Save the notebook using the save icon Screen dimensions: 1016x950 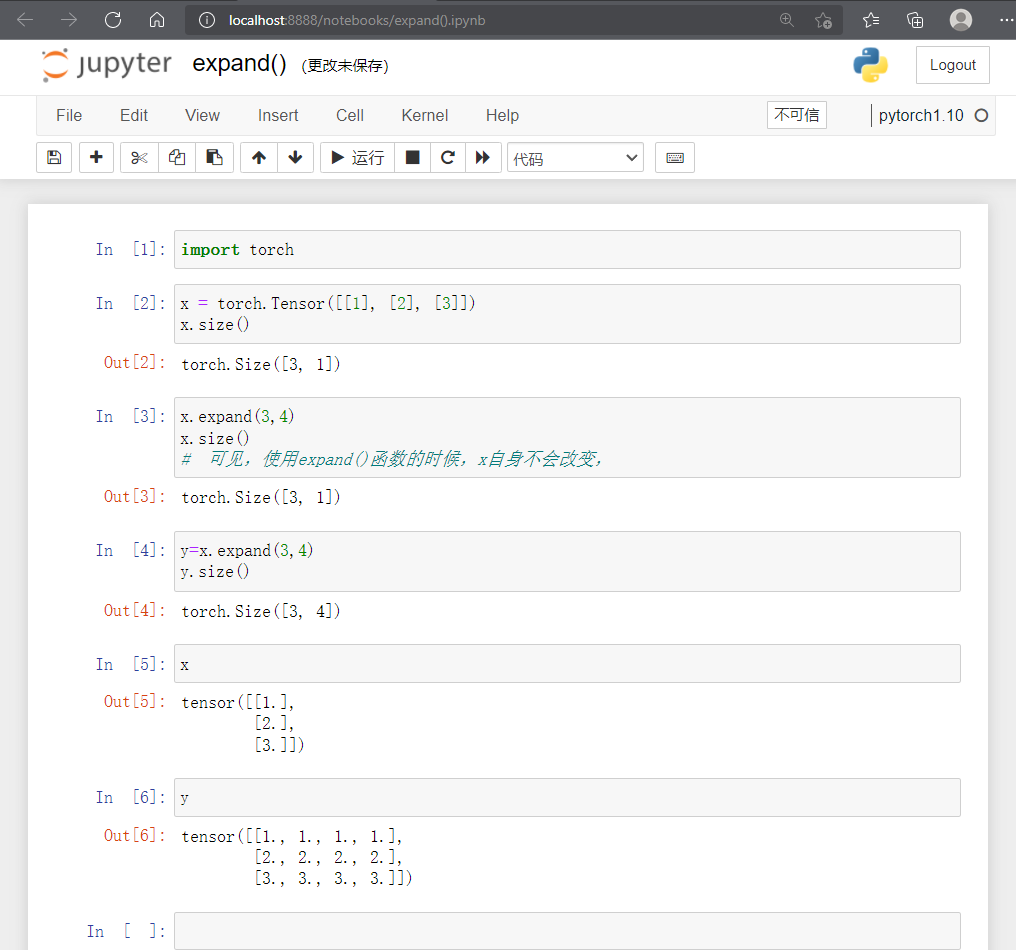coord(54,157)
